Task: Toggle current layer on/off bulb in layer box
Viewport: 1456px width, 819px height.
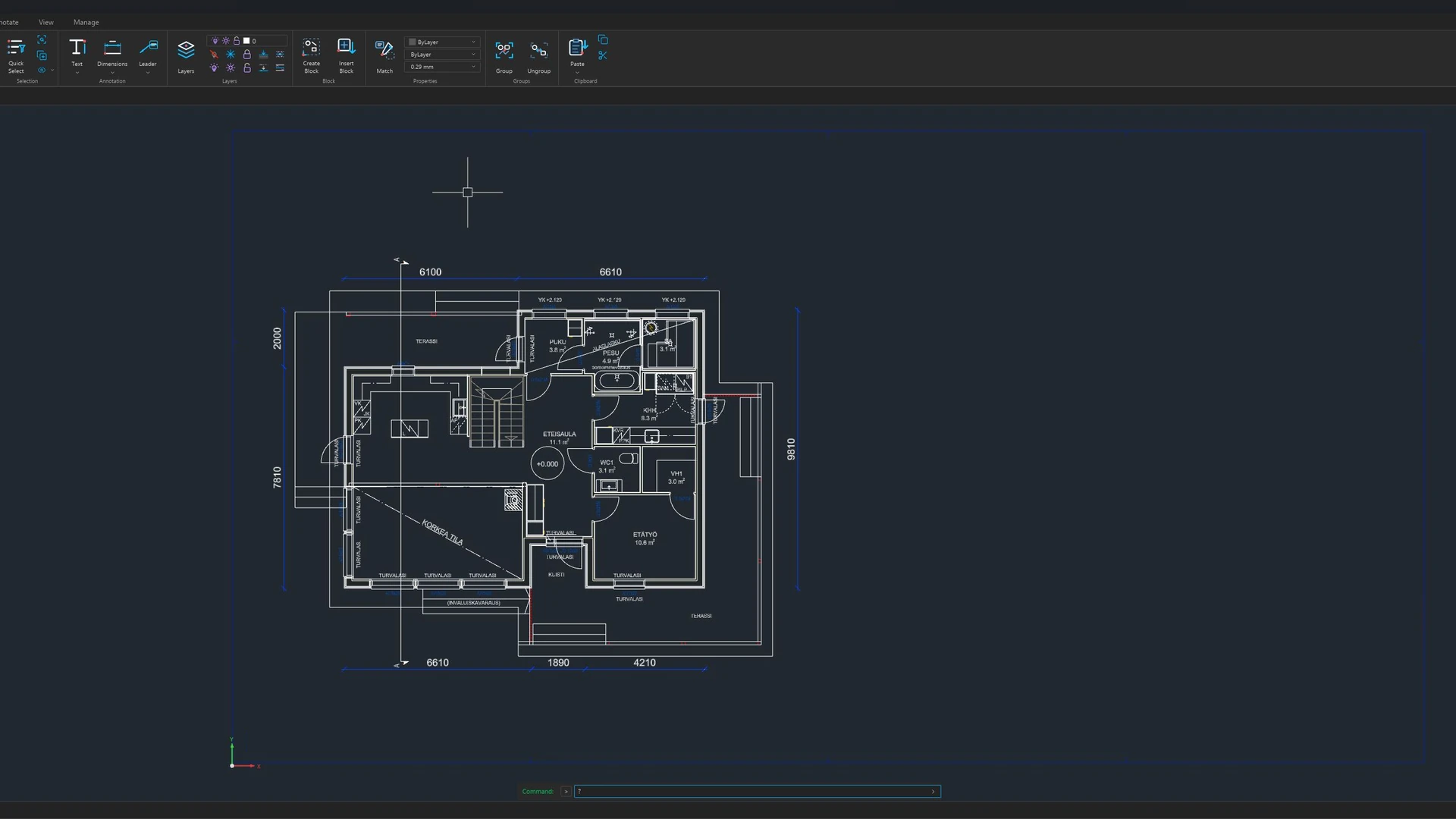Action: 215,41
